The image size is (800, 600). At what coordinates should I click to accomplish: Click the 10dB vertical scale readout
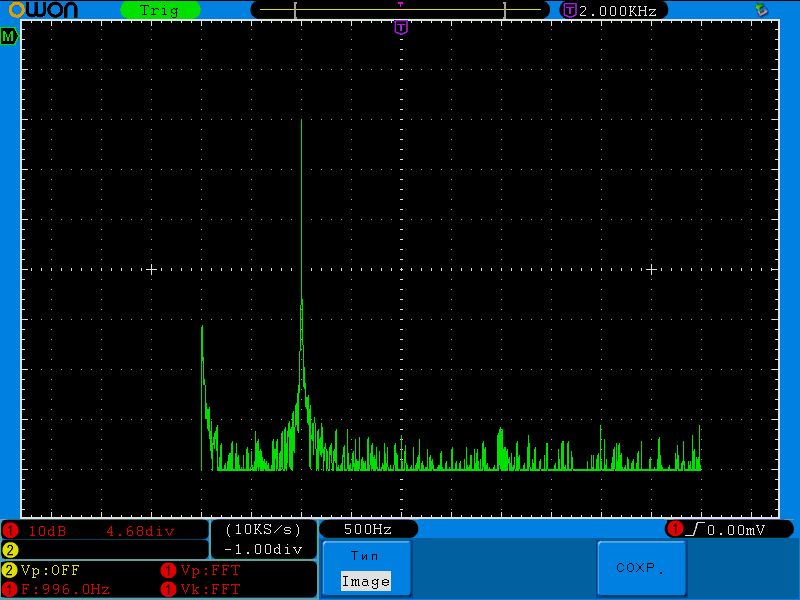click(47, 531)
